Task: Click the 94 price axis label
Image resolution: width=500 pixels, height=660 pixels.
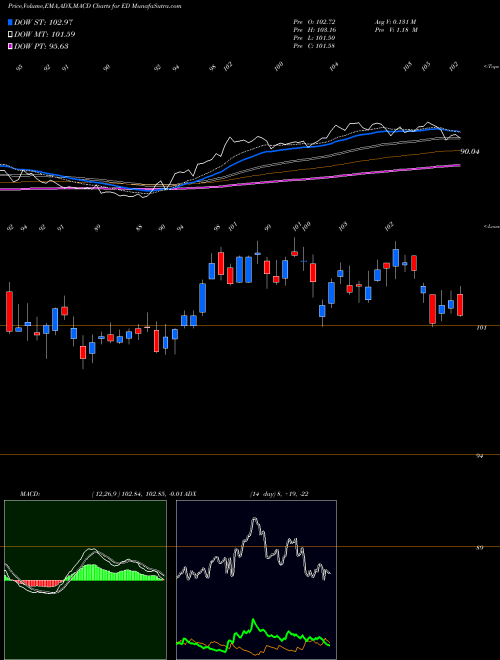Action: click(479, 456)
